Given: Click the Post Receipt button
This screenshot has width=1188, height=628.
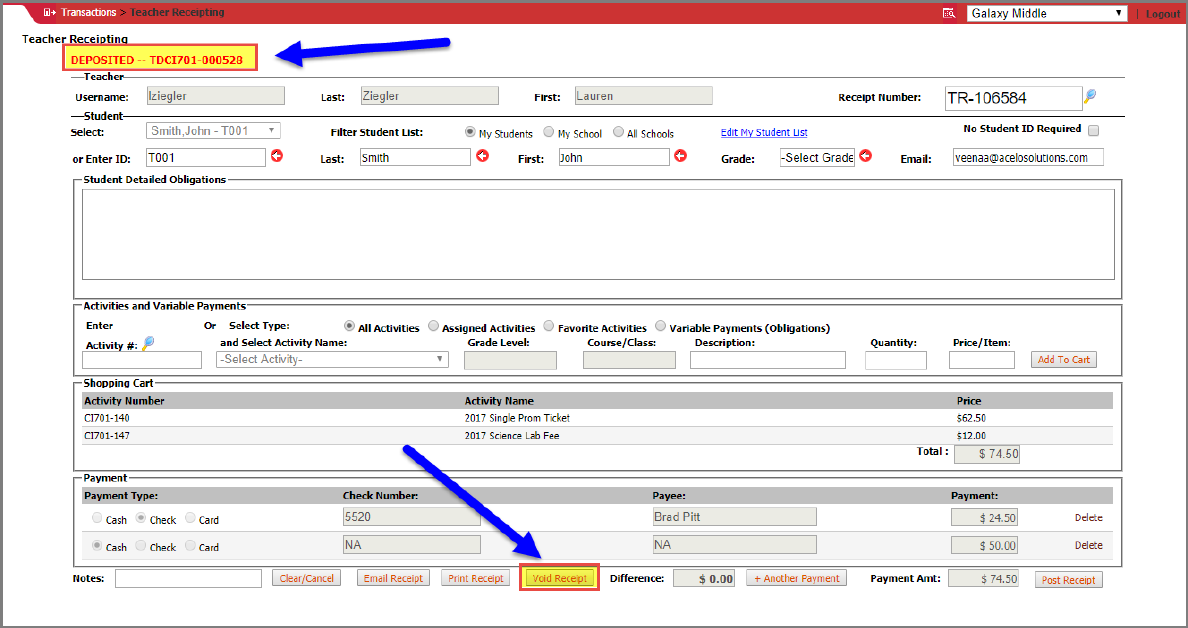Looking at the screenshot, I should click(x=1068, y=580).
